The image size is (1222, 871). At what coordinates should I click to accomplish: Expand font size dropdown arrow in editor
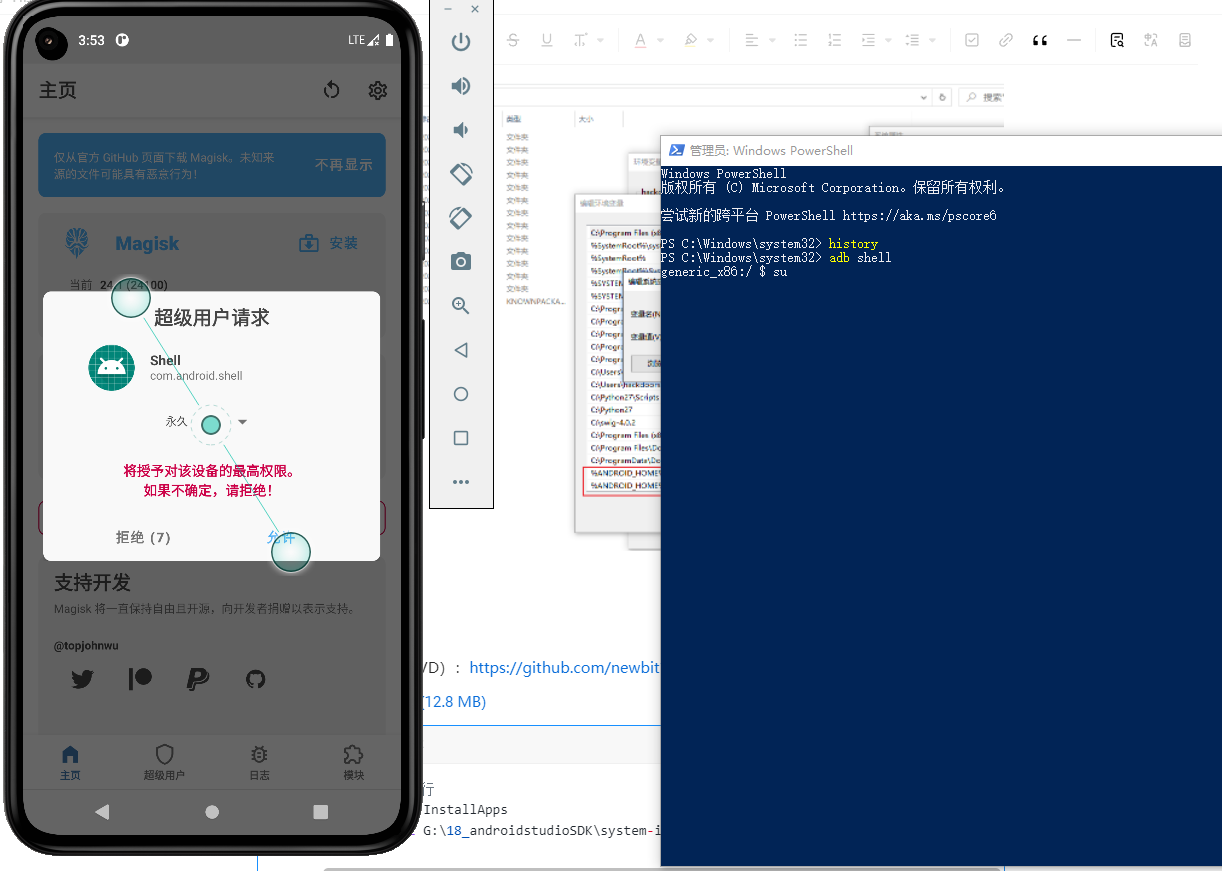point(601,41)
